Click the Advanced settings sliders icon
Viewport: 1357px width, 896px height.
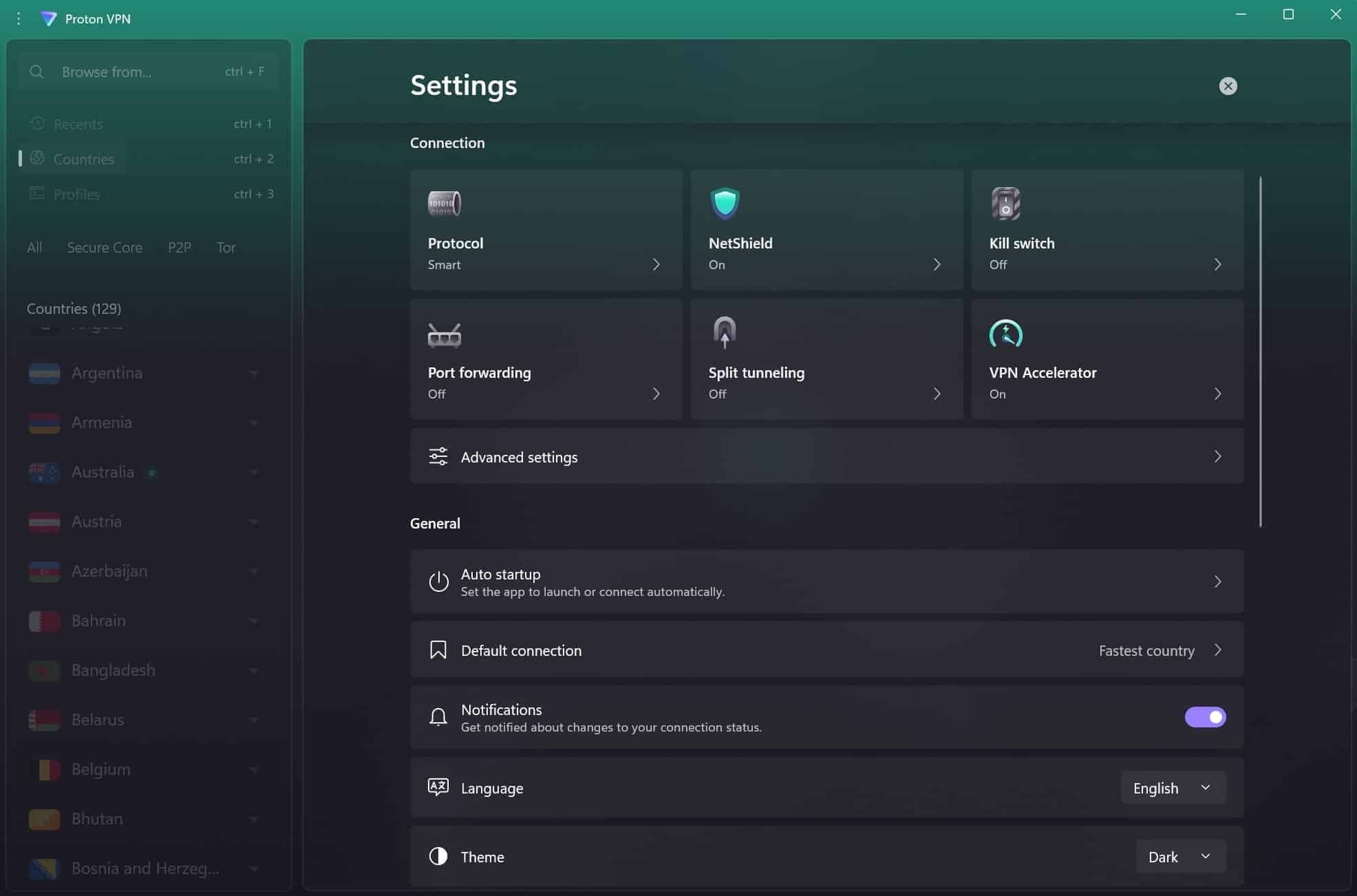[x=438, y=456]
